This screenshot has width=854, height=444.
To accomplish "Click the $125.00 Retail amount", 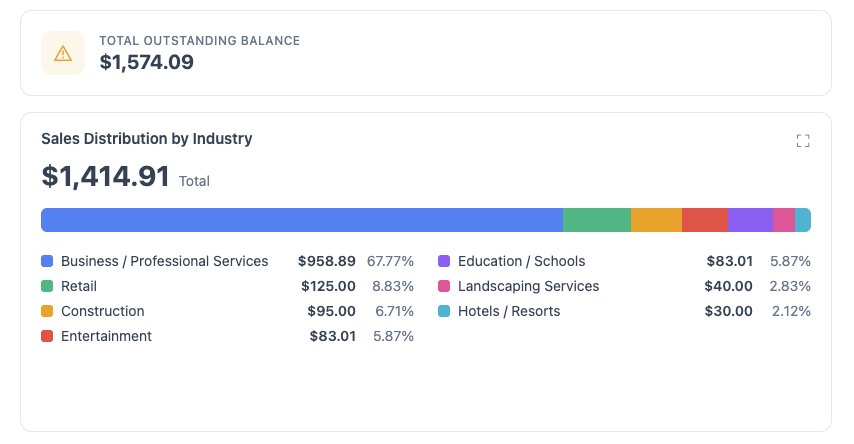I will 328,287.
